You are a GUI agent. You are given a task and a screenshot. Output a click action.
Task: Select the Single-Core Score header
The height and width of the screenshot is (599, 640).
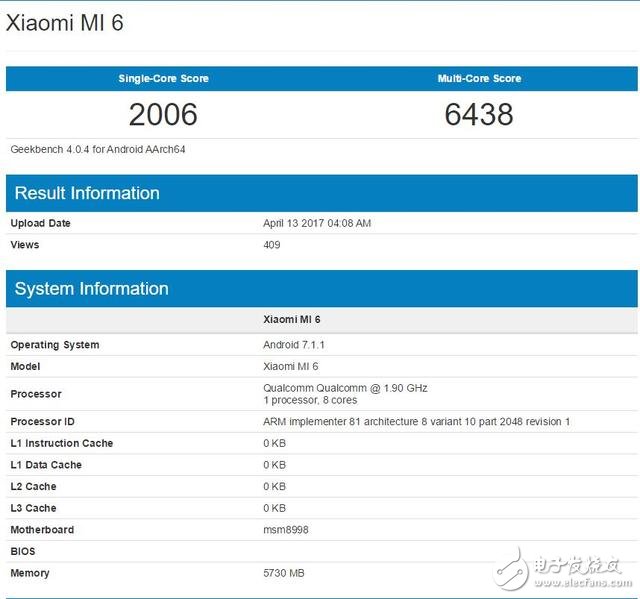(163, 79)
